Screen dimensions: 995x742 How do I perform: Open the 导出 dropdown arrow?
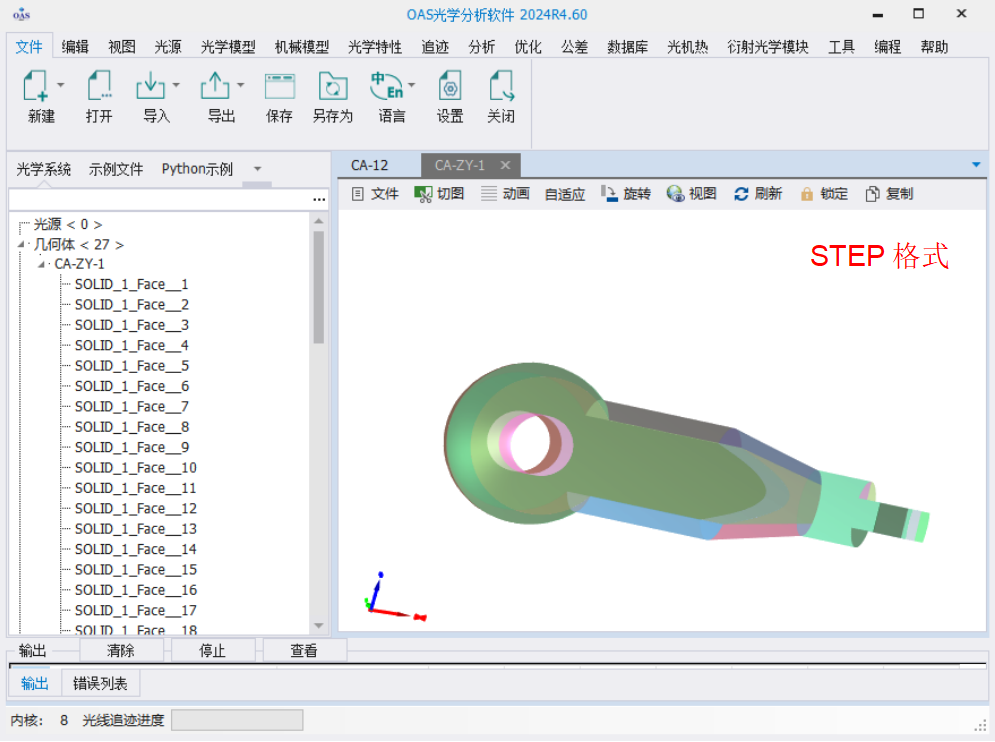(241, 84)
